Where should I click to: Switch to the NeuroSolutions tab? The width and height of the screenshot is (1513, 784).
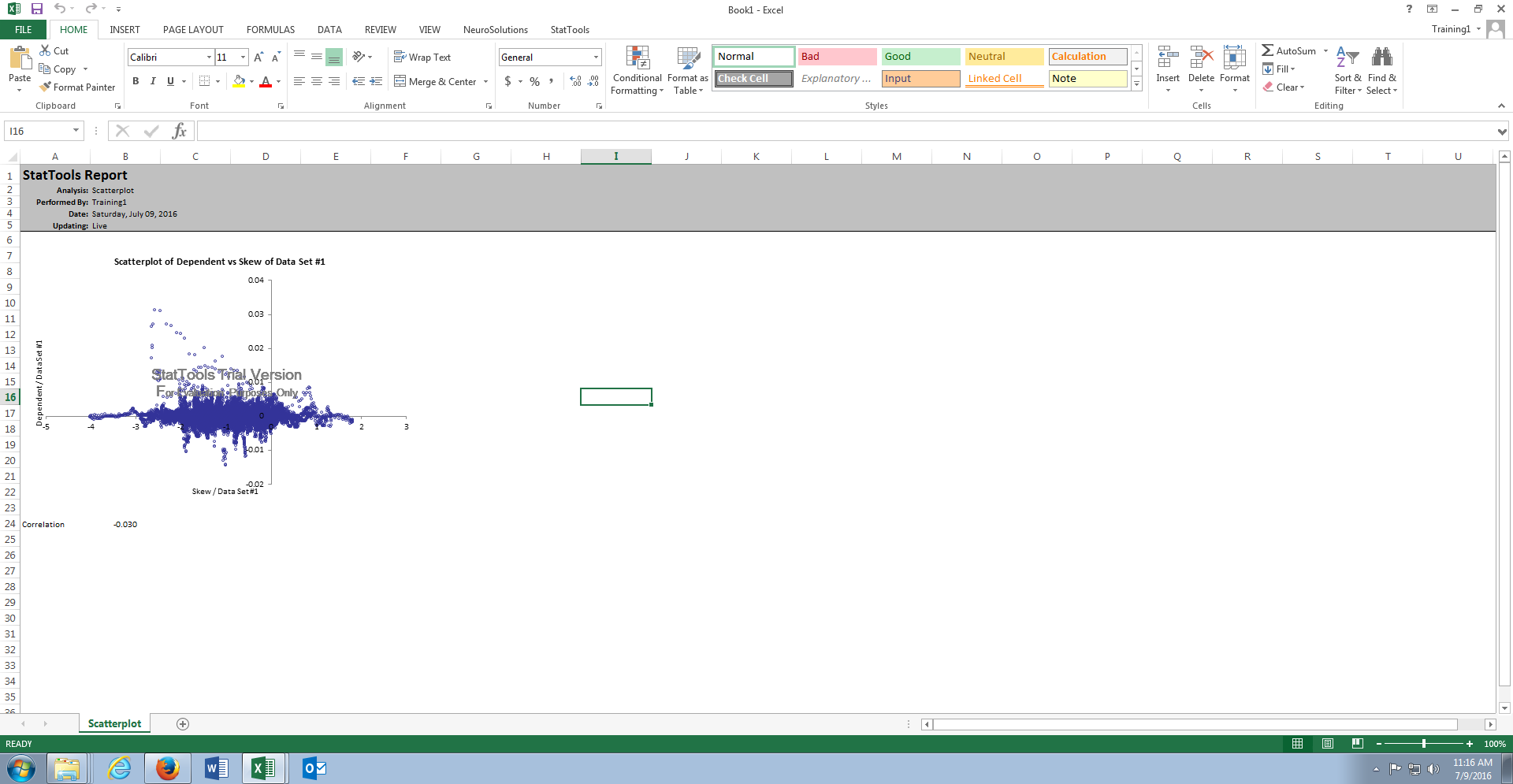pyautogui.click(x=496, y=29)
